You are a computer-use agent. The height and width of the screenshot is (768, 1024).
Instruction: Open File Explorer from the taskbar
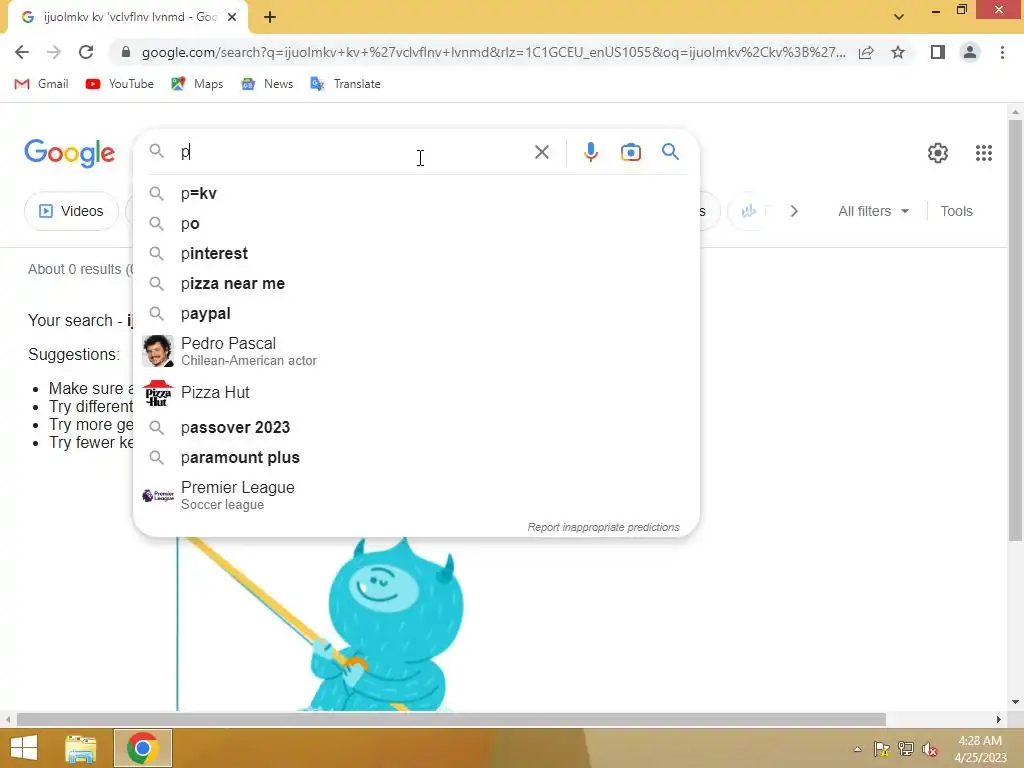(80, 748)
